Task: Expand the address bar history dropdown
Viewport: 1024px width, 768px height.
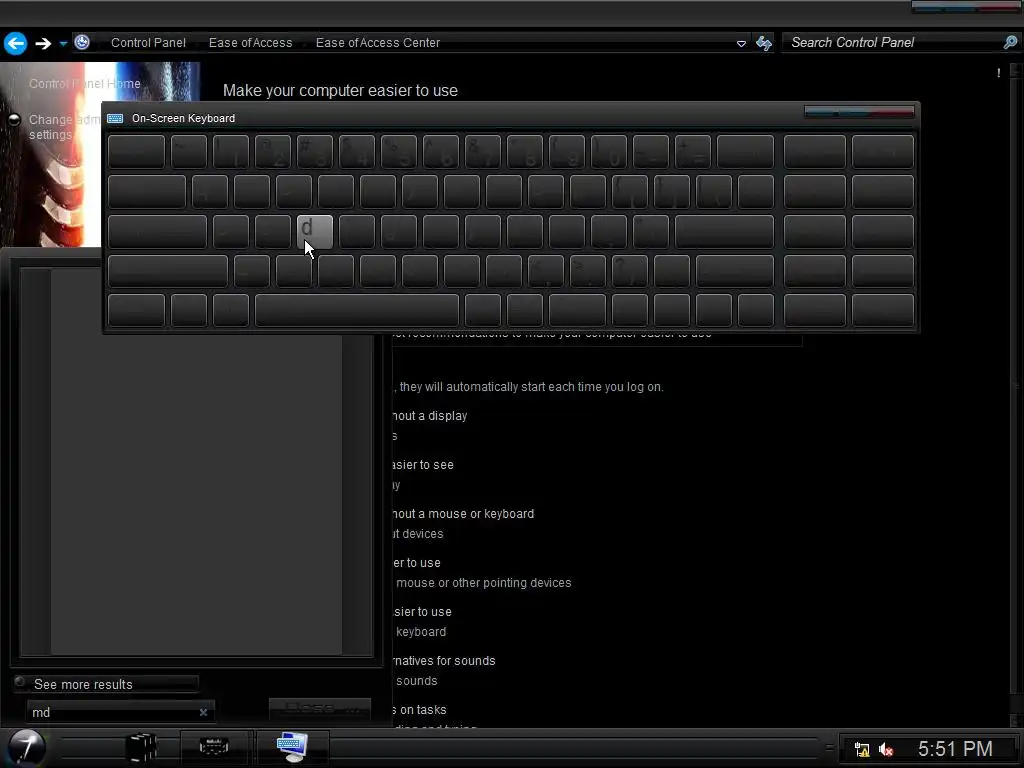Action: (x=741, y=44)
